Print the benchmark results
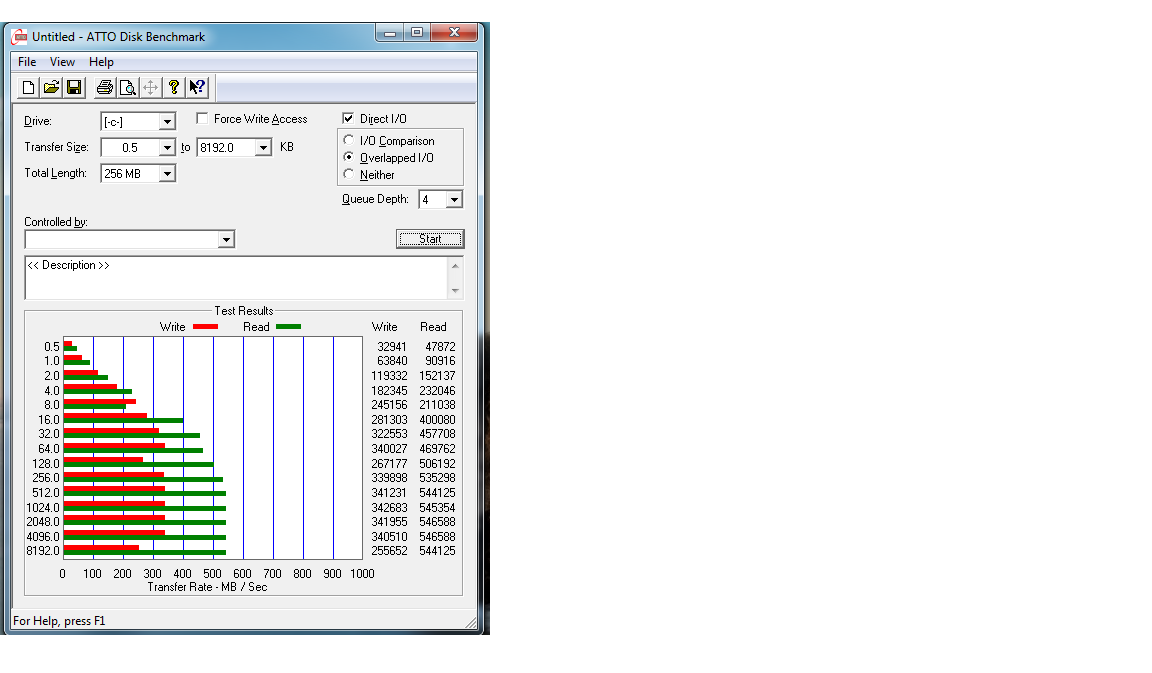Viewport: 1152px width, 673px height. (x=105, y=88)
